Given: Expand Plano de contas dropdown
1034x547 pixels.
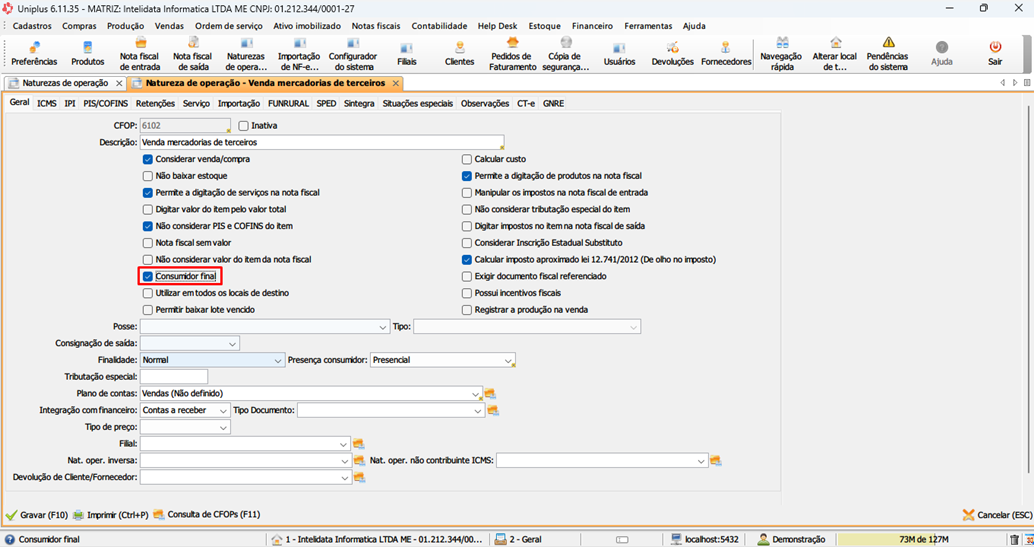Looking at the screenshot, I should [475, 394].
